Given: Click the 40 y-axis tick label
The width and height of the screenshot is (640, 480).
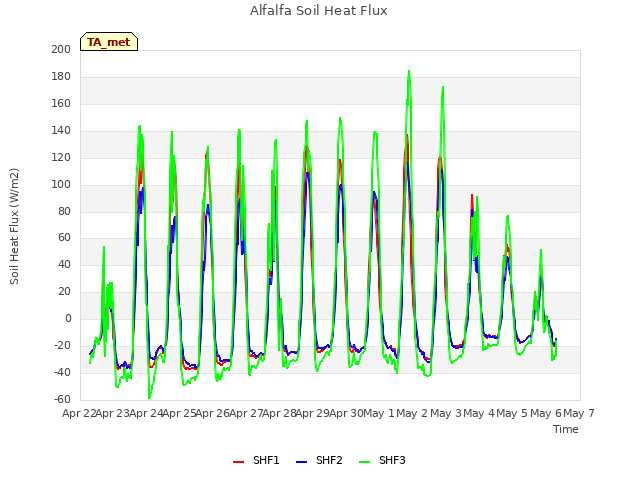Looking at the screenshot, I should click(64, 264).
